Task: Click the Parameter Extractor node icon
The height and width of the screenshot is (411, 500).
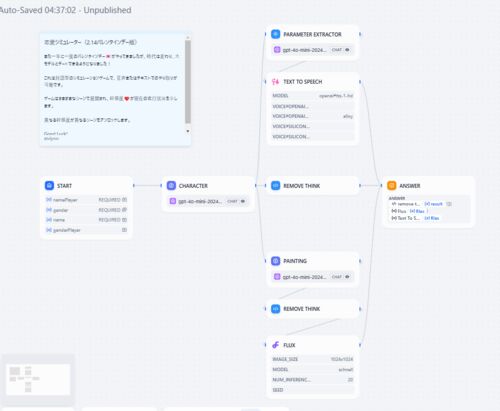Action: 276,34
